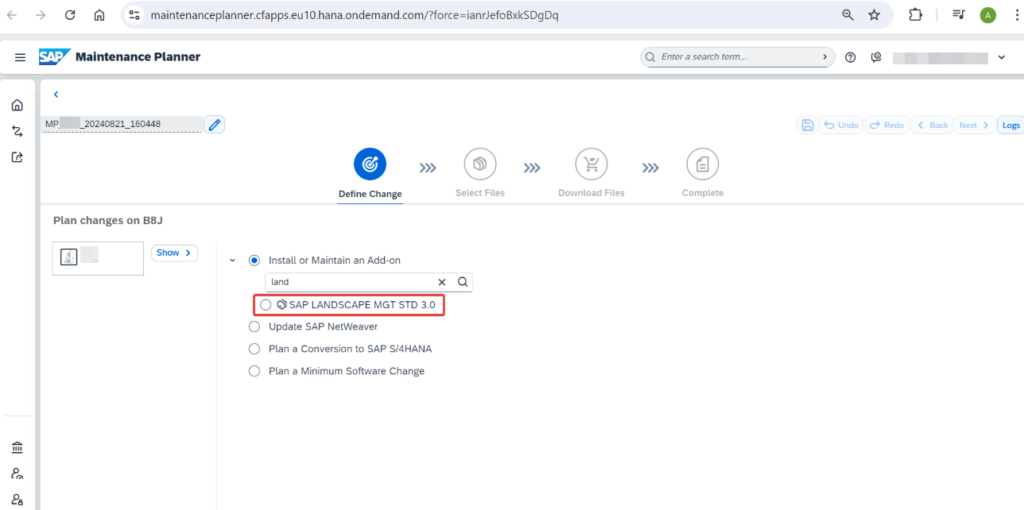Open the transactions arrows sidebar icon
Viewport: 1024px width, 510px height.
(x=18, y=131)
